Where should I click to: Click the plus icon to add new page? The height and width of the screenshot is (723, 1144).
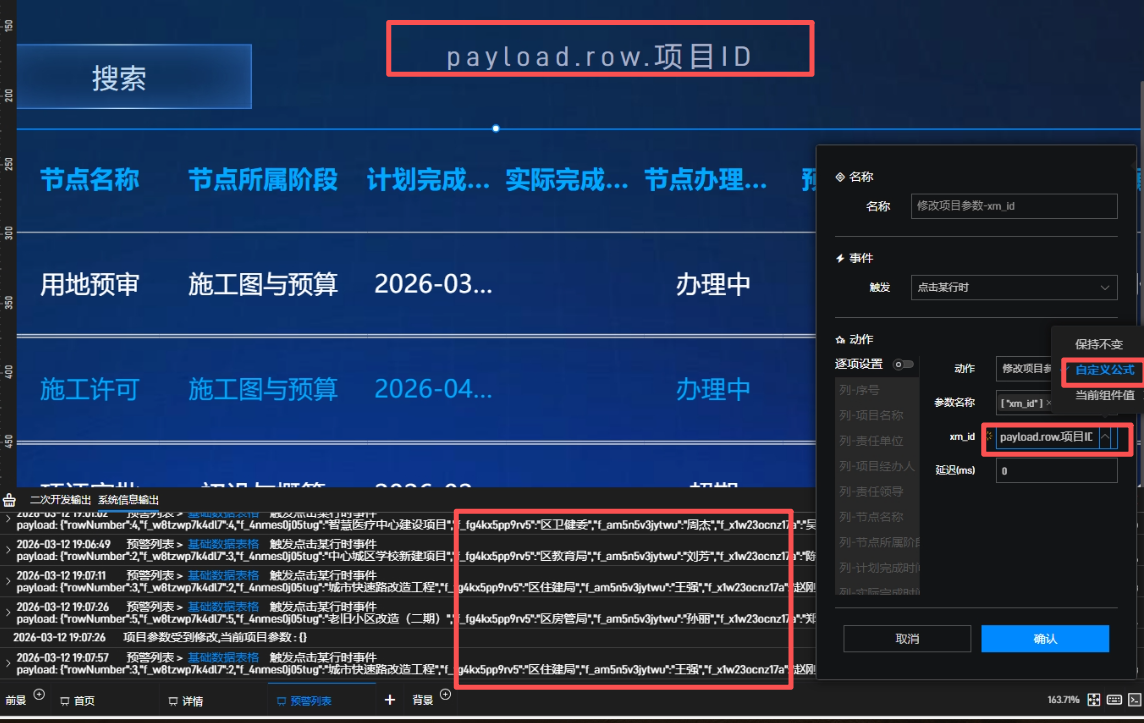(x=390, y=700)
